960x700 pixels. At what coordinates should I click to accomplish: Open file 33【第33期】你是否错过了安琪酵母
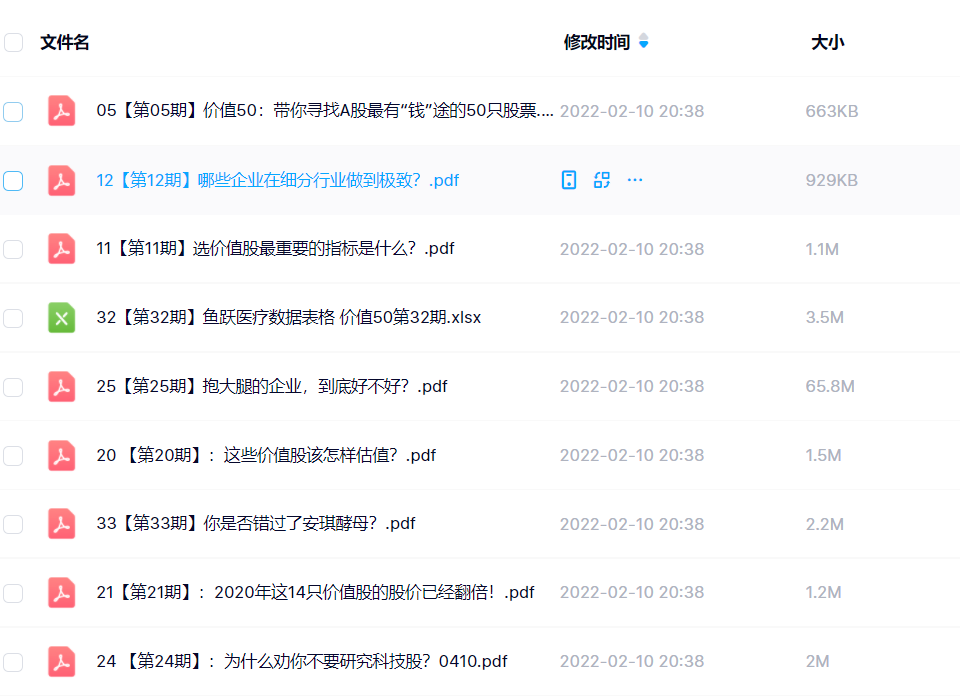tap(255, 524)
